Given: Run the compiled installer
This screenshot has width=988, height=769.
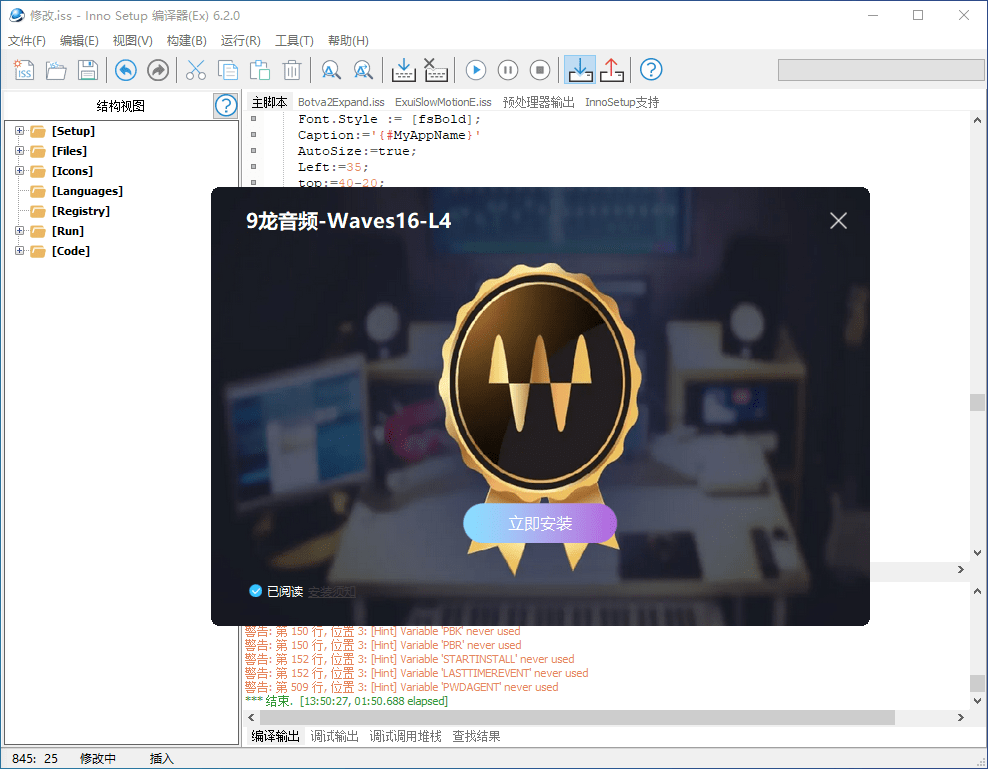Looking at the screenshot, I should click(475, 70).
